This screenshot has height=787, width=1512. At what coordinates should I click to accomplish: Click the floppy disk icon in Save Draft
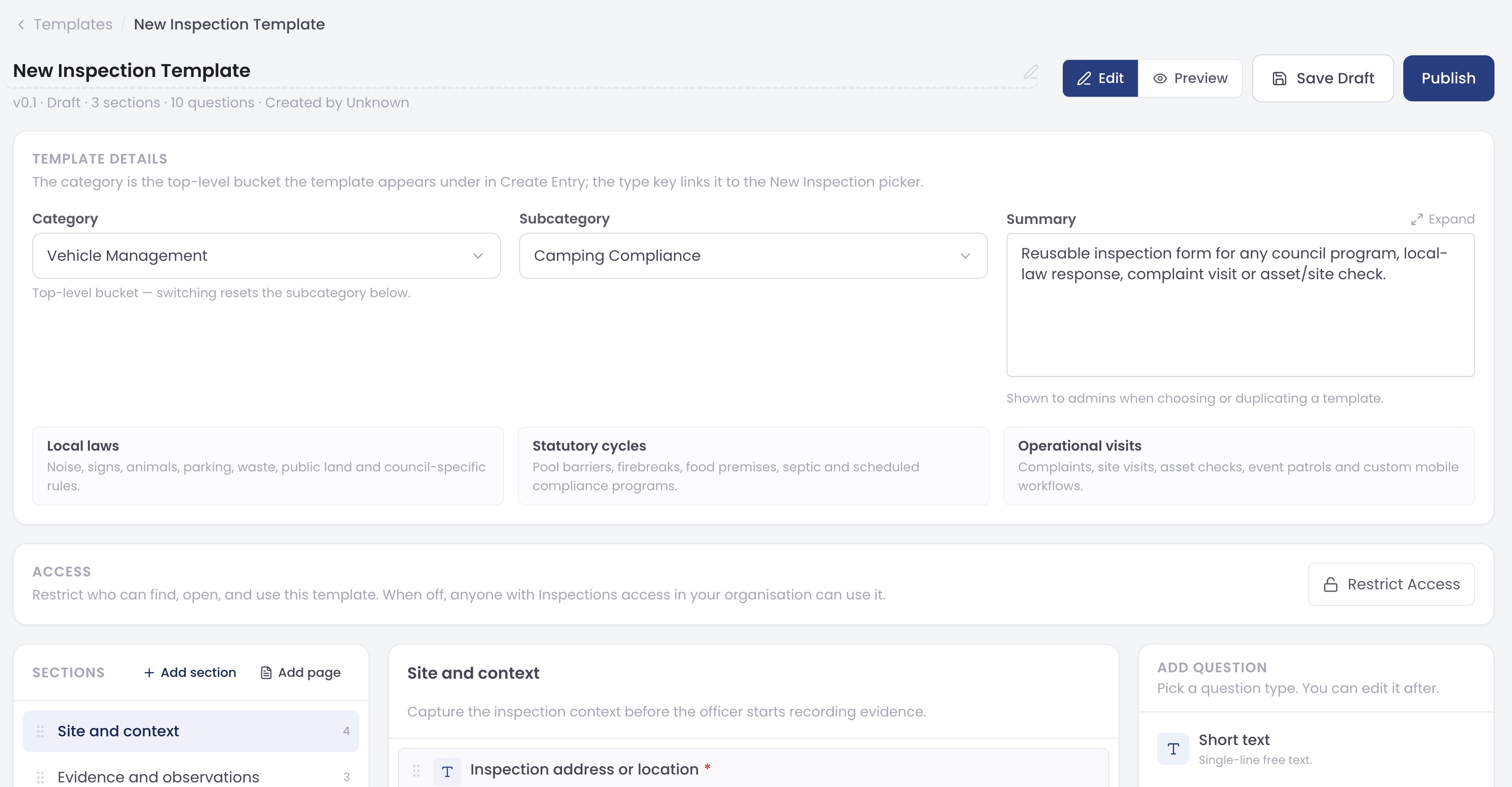1279,79
